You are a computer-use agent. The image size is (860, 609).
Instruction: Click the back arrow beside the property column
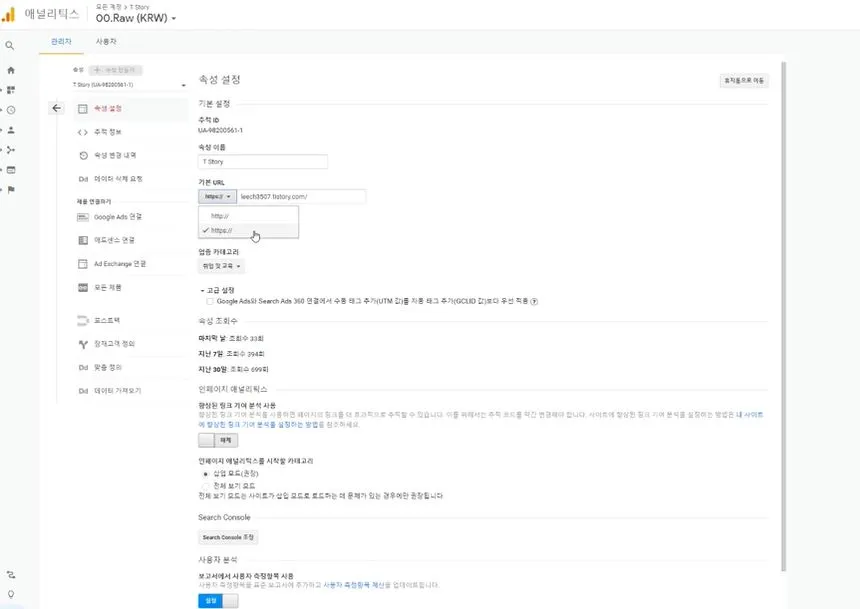[56, 108]
